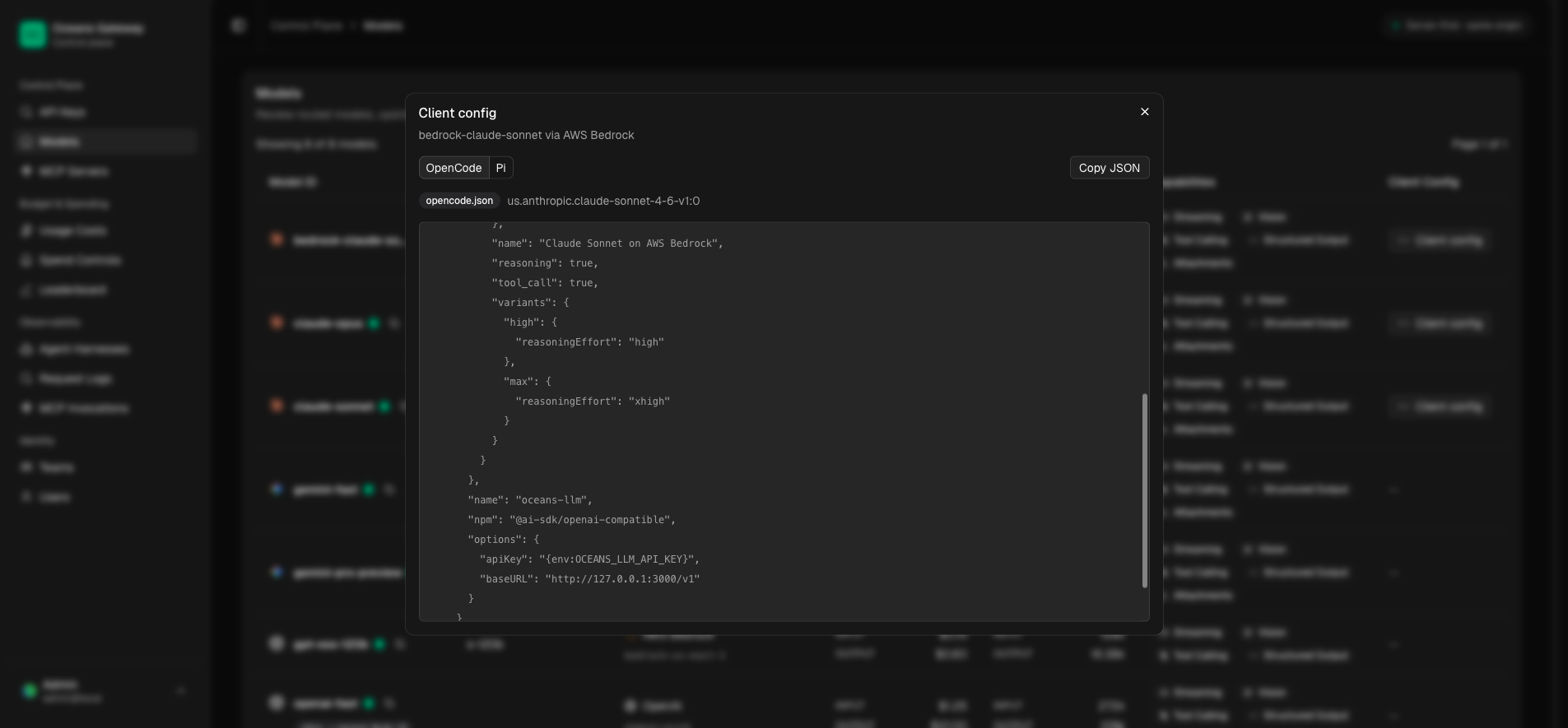Click the "name": "oceans-llm" line

[530, 500]
